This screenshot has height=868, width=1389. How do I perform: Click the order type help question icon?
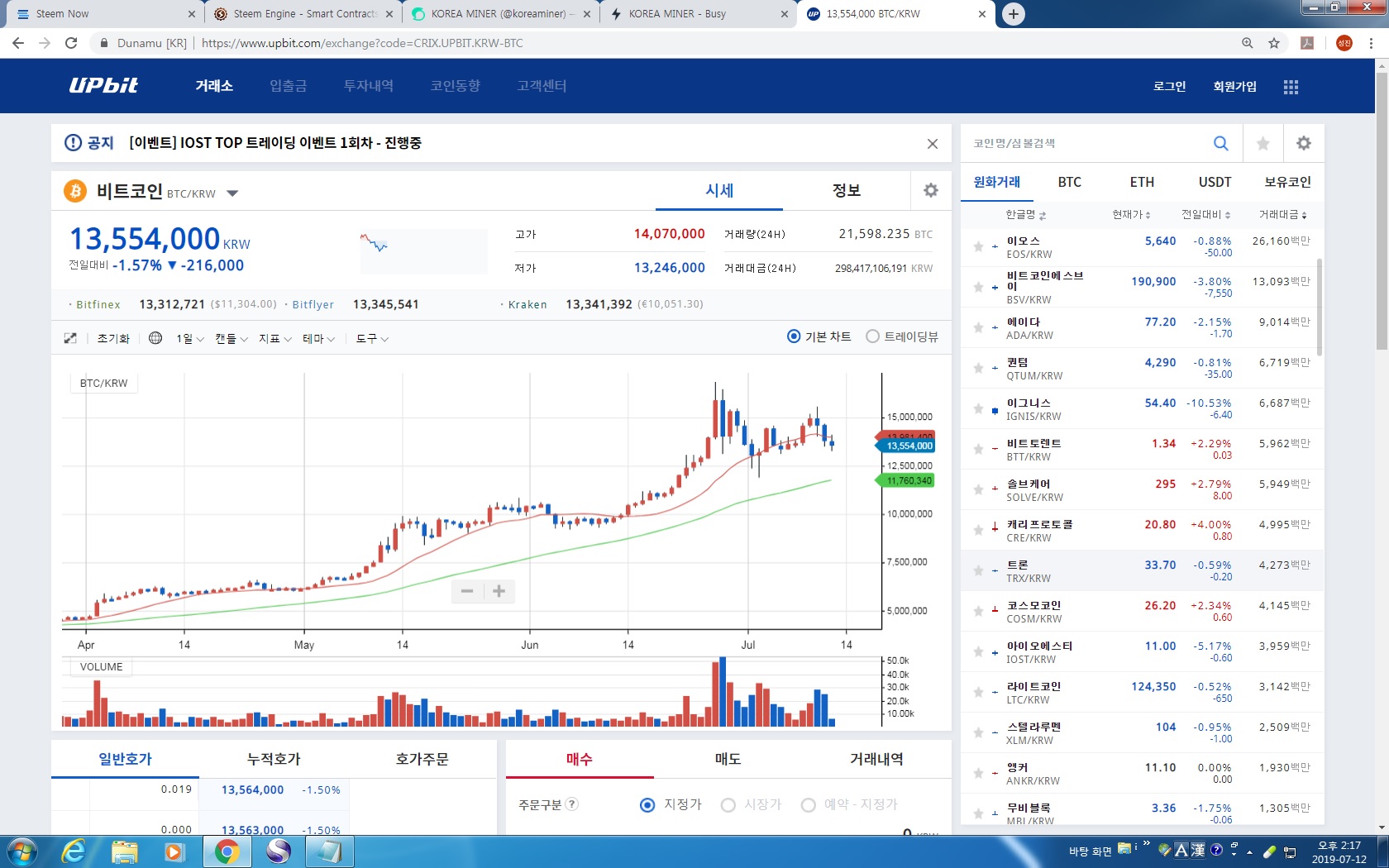coord(571,804)
